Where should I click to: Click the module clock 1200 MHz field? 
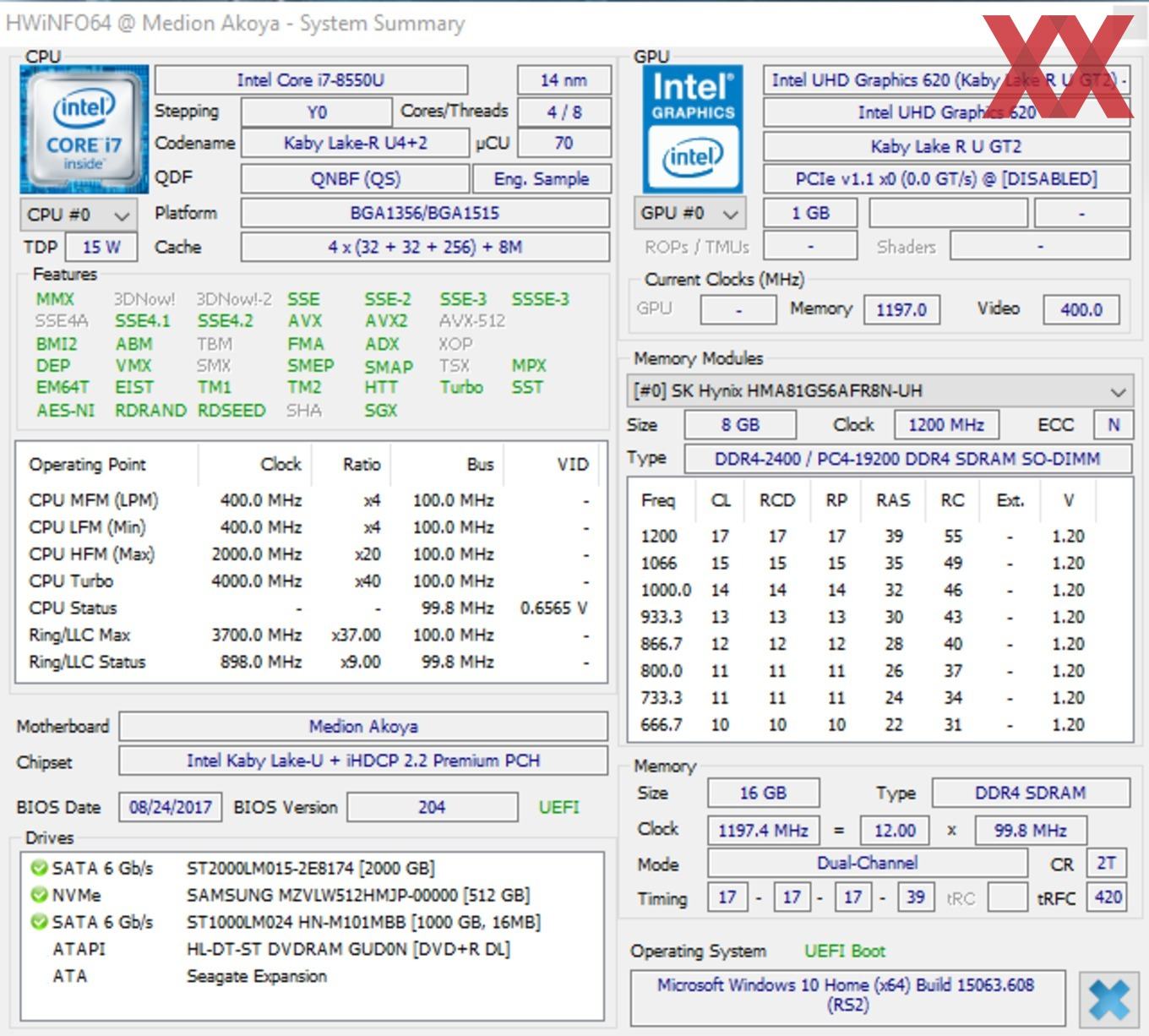[x=946, y=425]
